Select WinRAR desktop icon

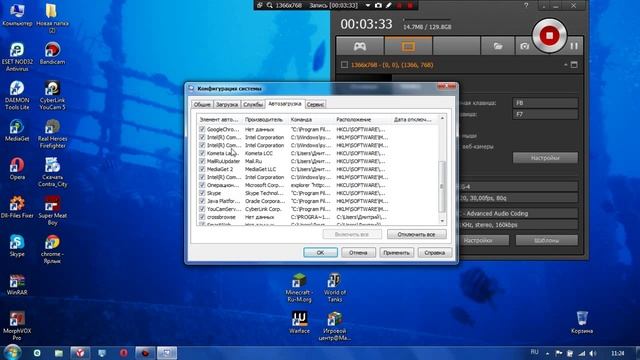tap(17, 284)
